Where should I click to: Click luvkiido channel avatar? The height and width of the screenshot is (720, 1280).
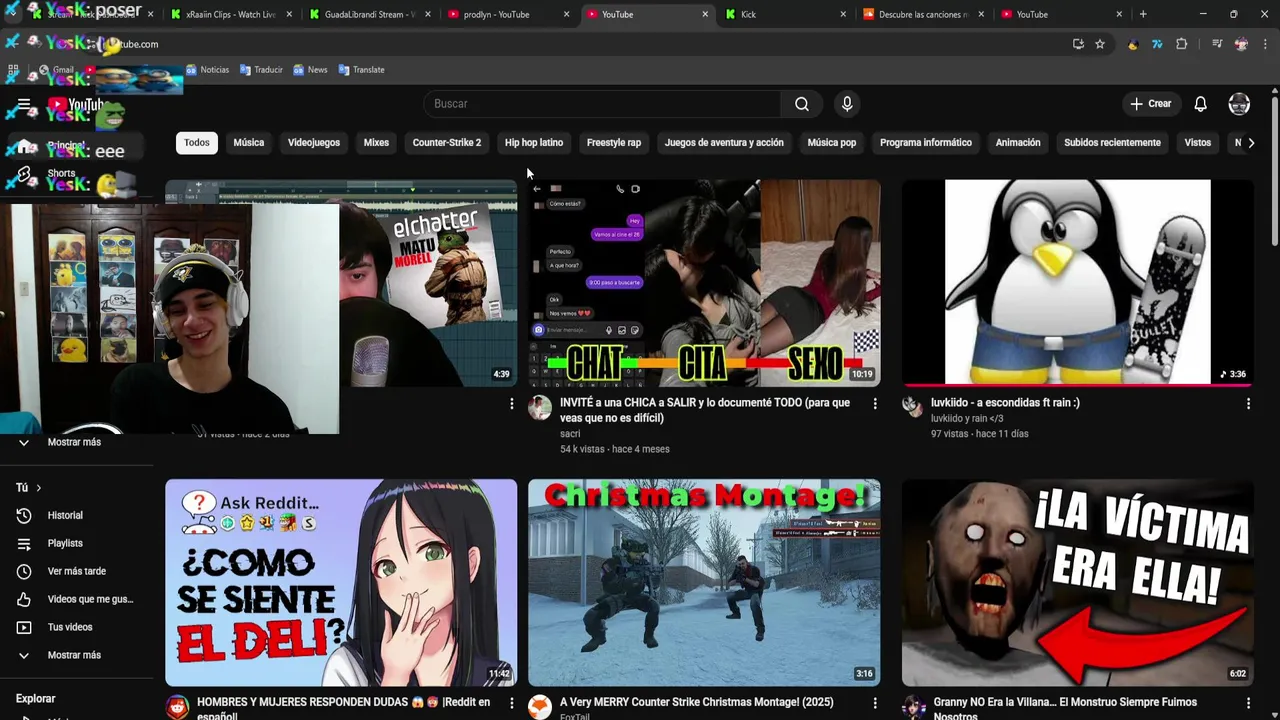pyautogui.click(x=913, y=405)
